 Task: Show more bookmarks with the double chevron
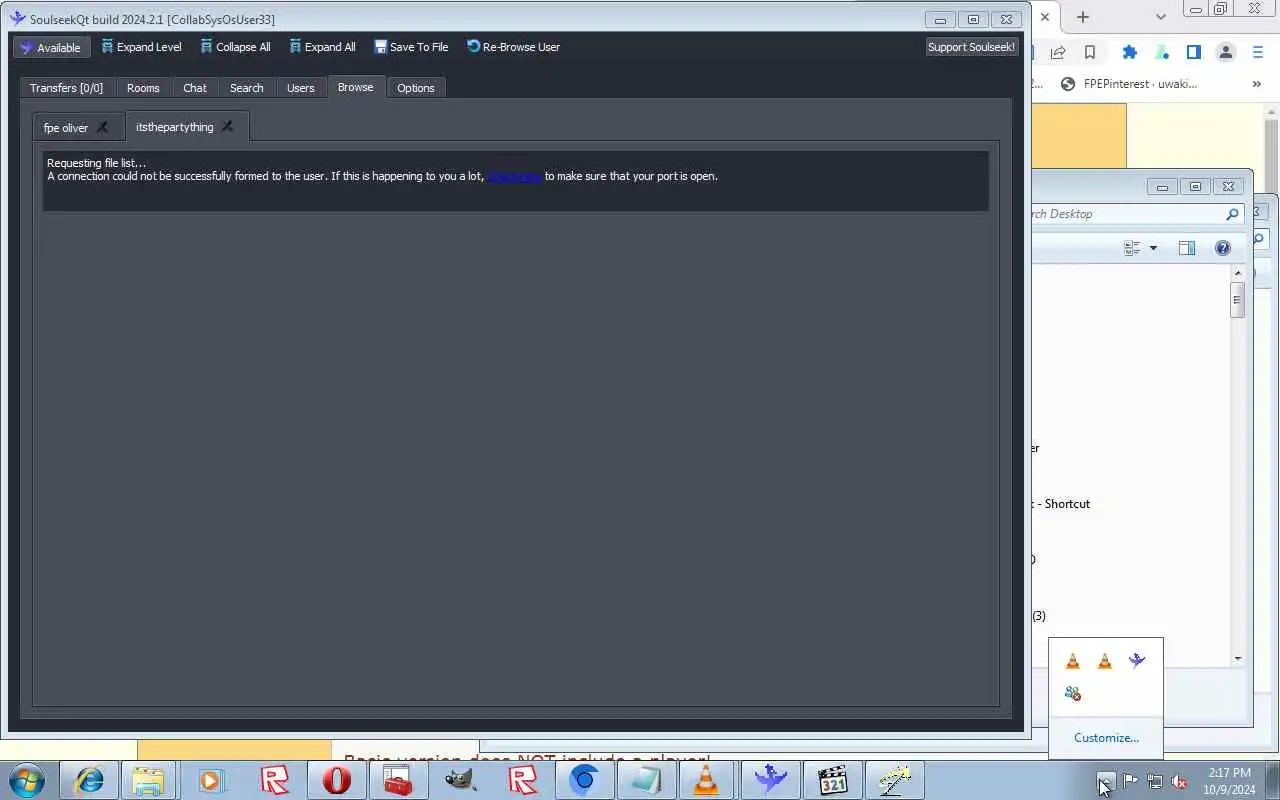tap(1257, 84)
